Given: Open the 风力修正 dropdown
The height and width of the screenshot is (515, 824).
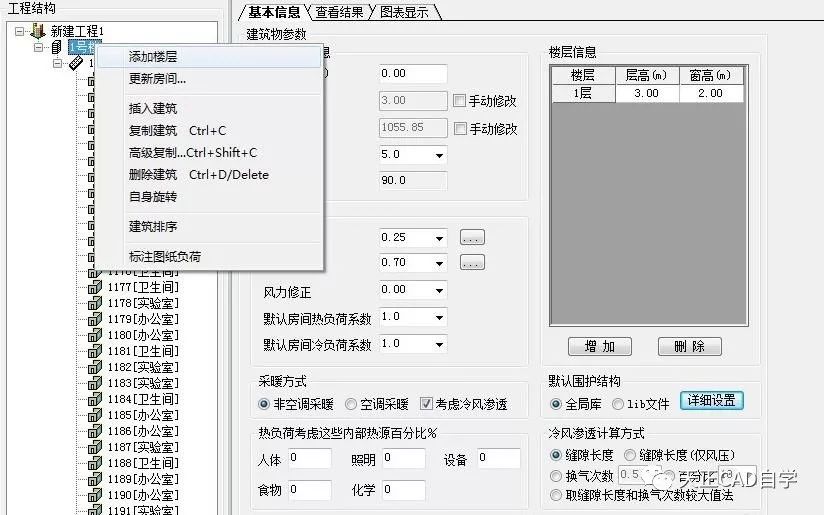Looking at the screenshot, I should tap(439, 290).
